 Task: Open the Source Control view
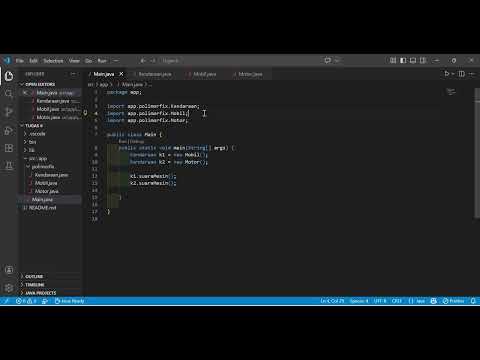click(x=9, y=112)
